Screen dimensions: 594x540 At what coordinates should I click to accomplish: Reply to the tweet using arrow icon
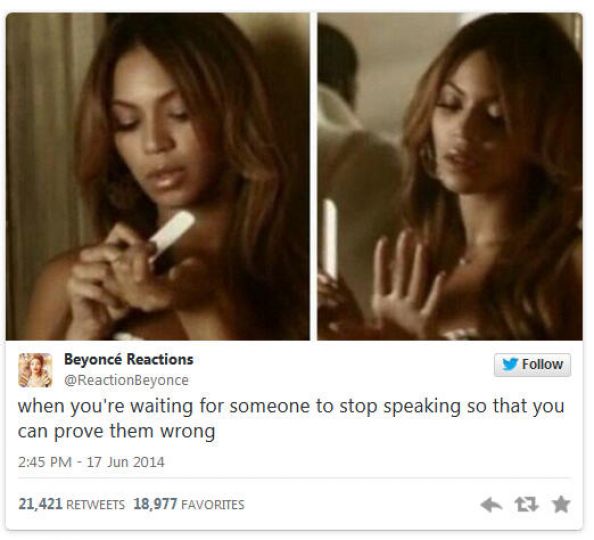pyautogui.click(x=491, y=505)
